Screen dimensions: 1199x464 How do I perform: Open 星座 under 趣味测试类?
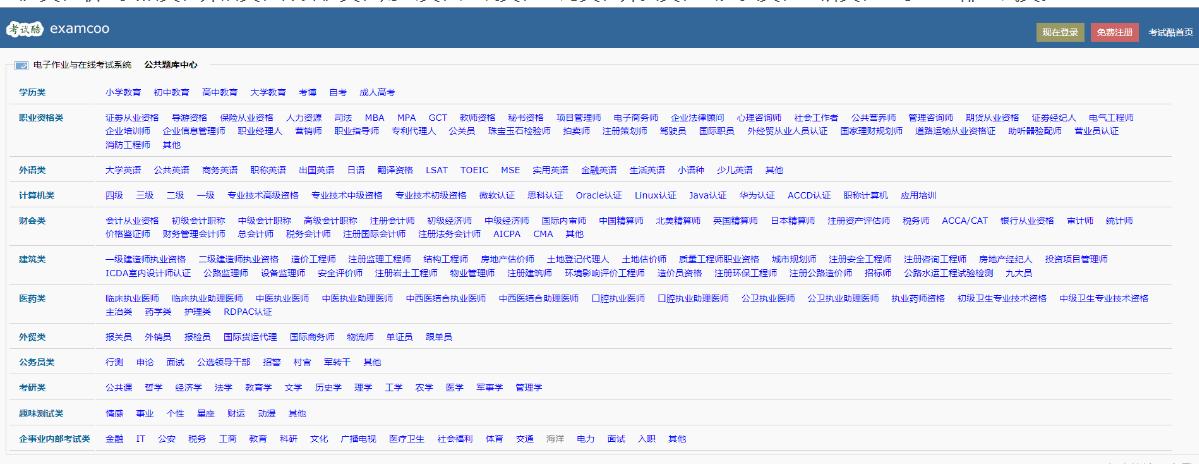(x=206, y=414)
